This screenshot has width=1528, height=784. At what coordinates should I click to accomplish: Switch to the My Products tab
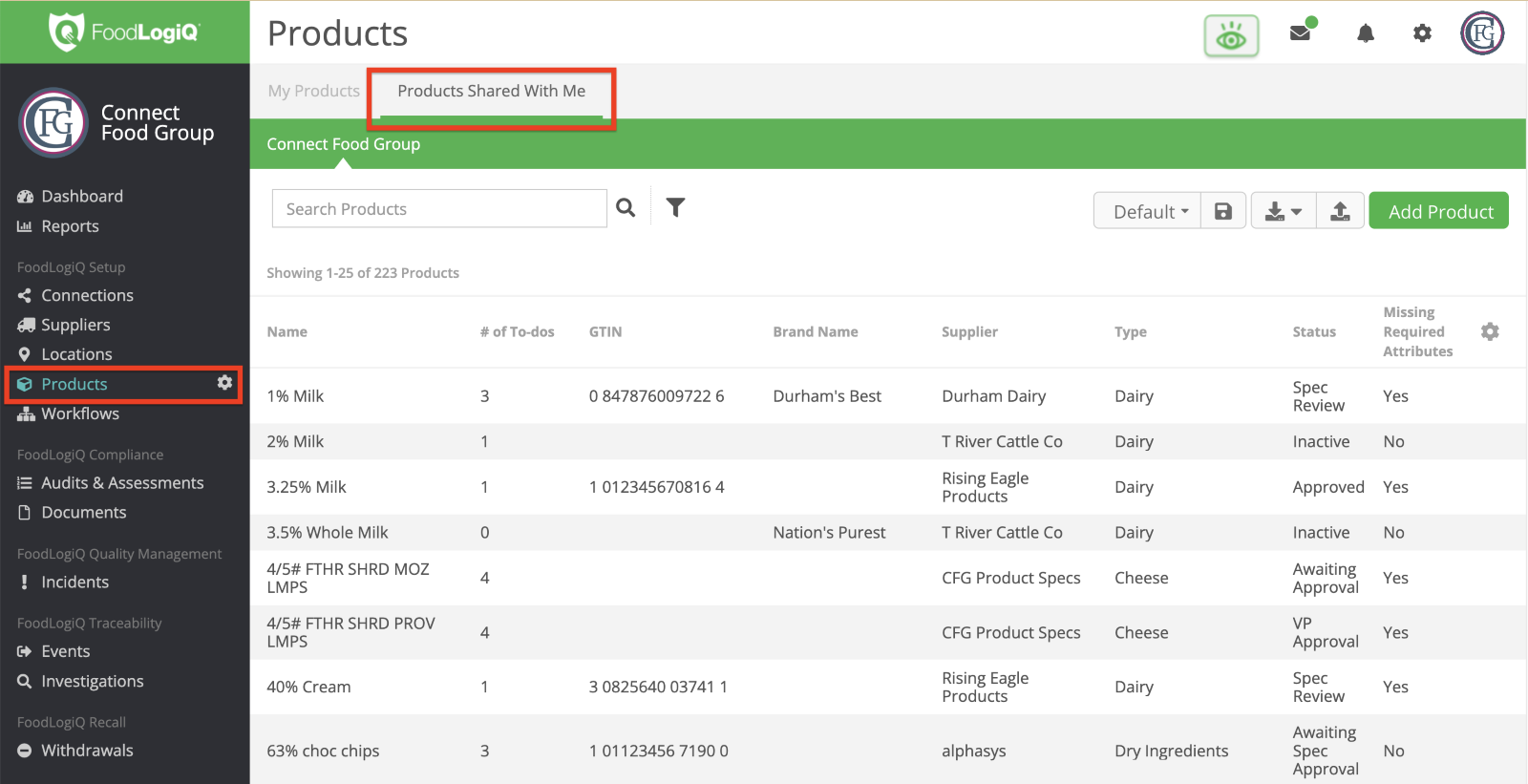coord(314,91)
